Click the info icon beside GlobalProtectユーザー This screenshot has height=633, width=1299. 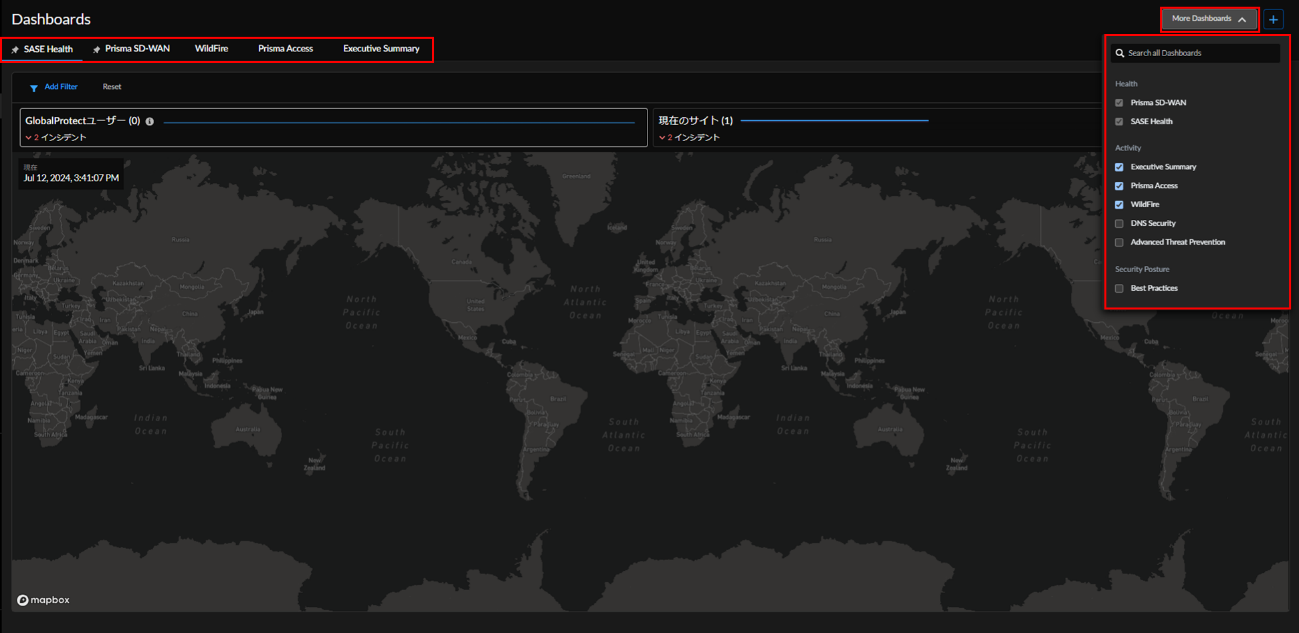click(x=150, y=121)
